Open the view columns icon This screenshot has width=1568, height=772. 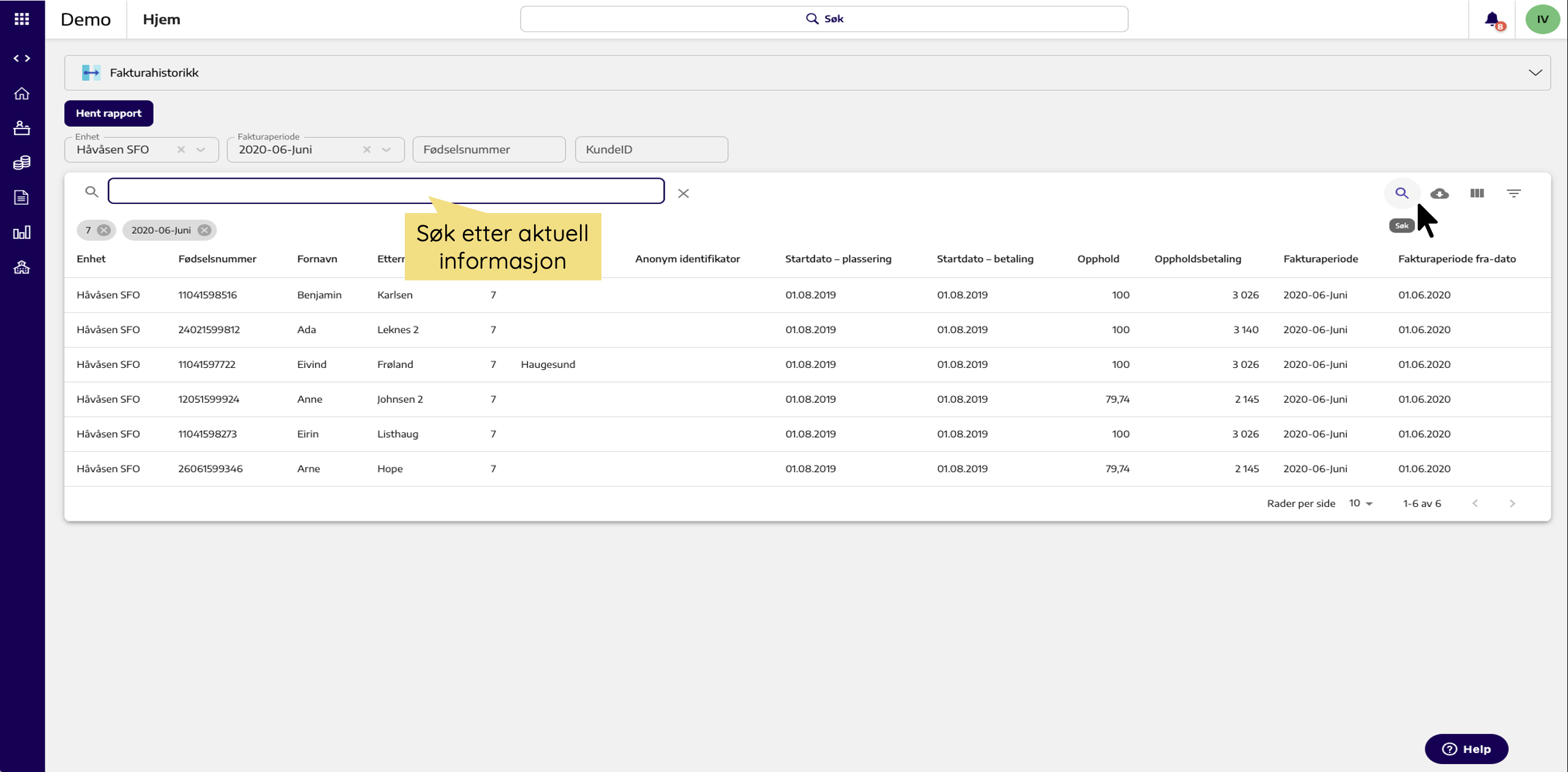pos(1477,193)
